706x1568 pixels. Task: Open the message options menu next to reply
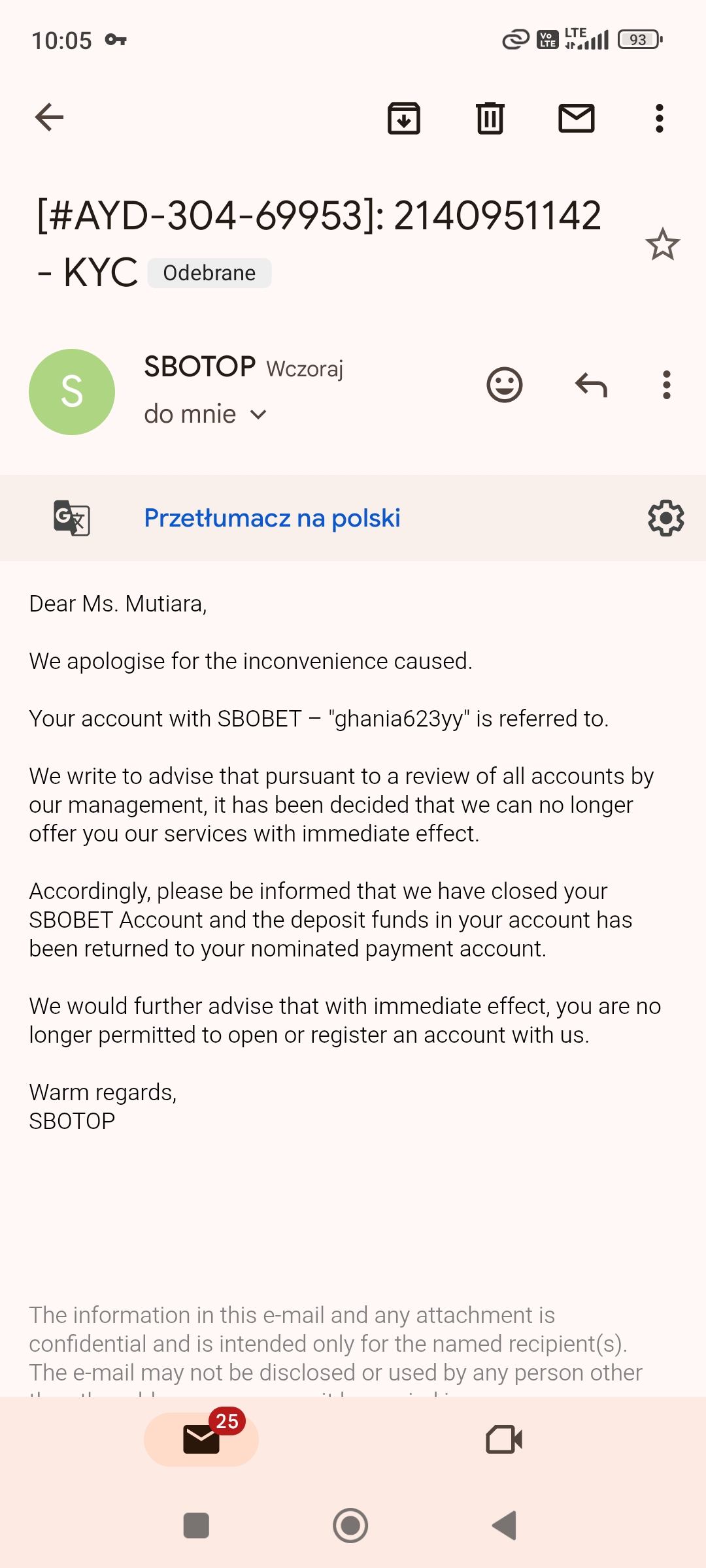pos(667,385)
